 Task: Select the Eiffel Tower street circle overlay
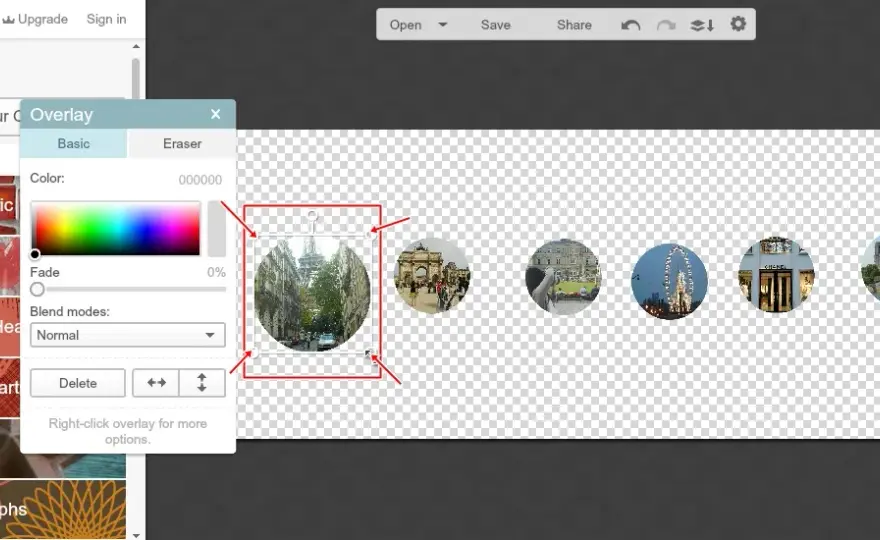coord(312,293)
